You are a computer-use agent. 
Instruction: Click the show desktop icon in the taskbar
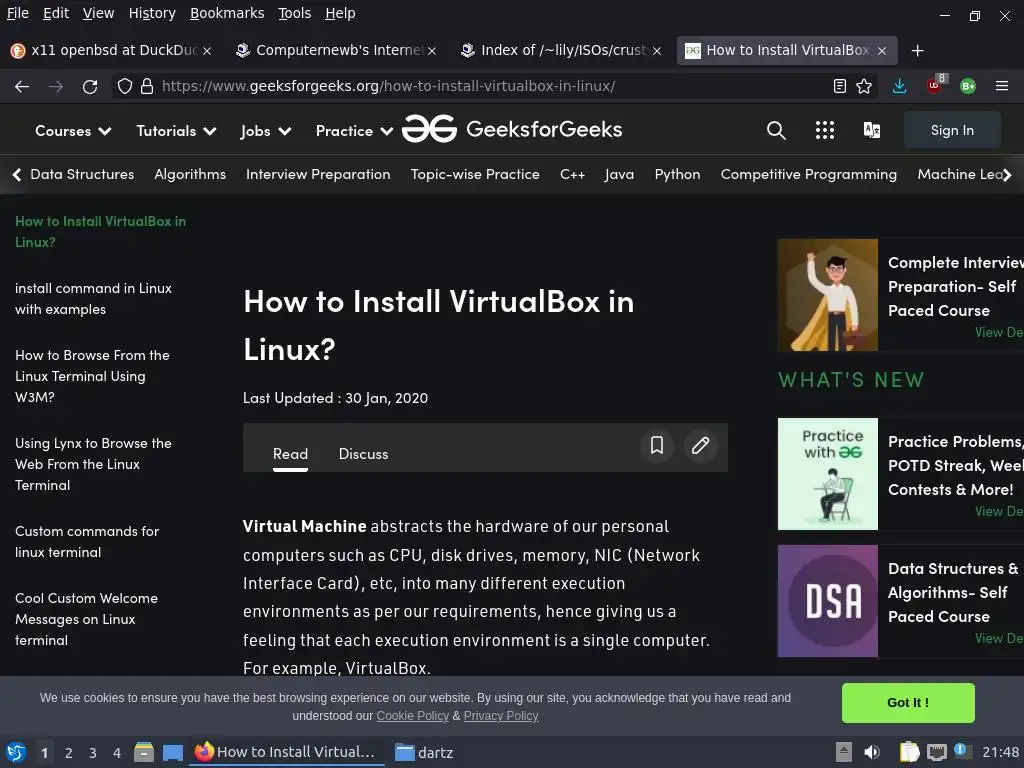(x=172, y=752)
